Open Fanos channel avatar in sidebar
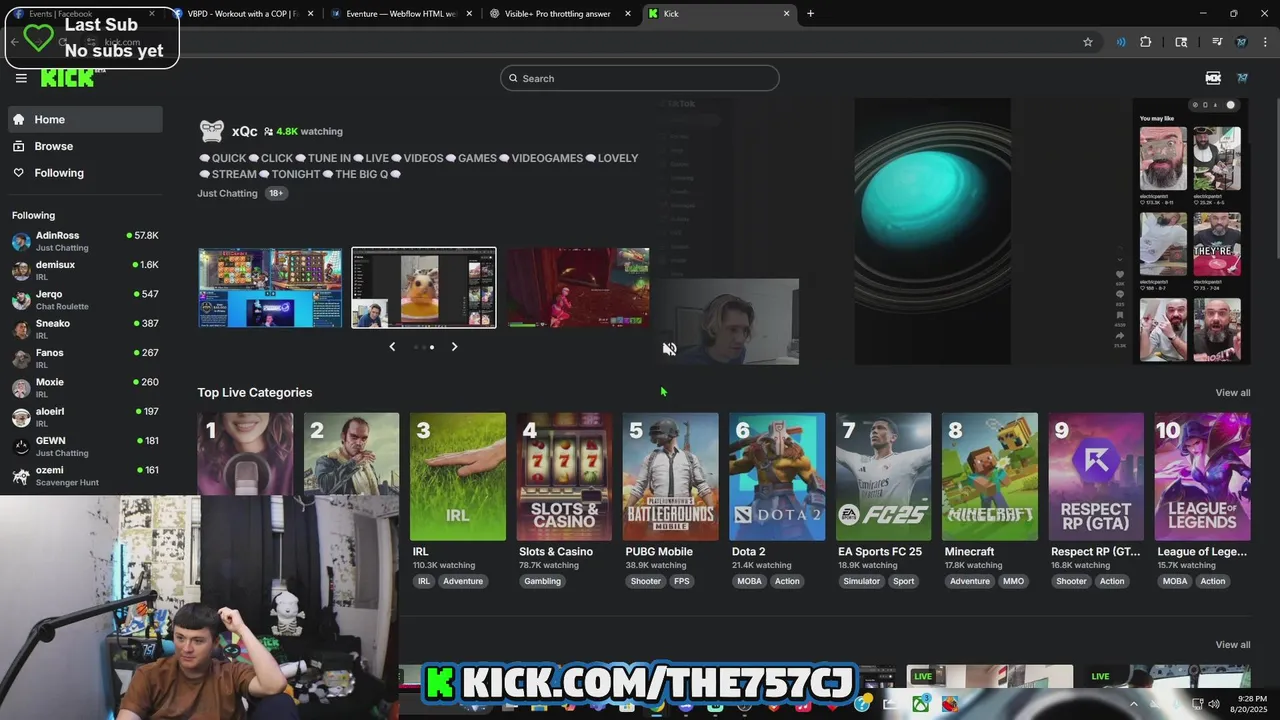1280x720 pixels. (x=21, y=358)
